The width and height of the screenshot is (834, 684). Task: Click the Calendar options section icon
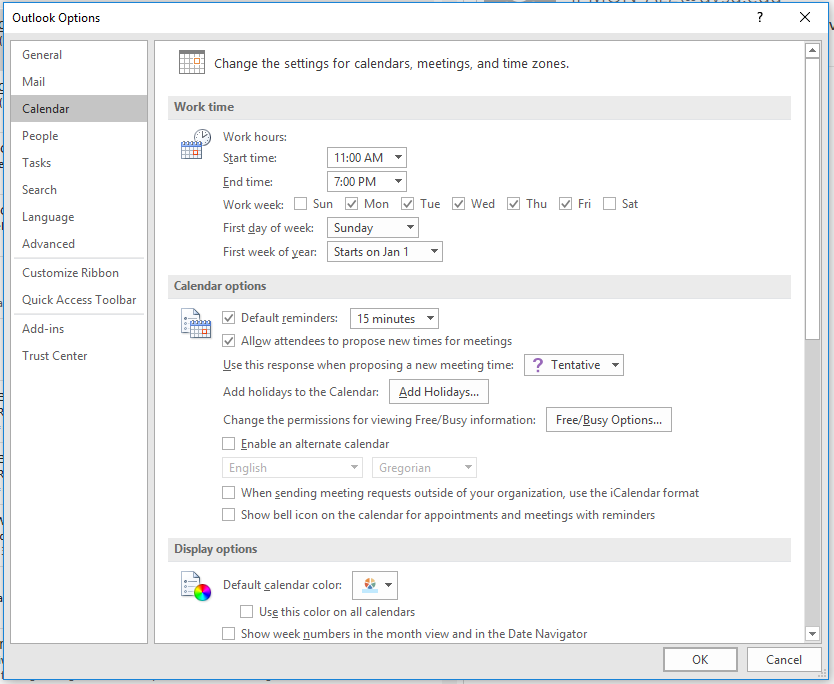[x=195, y=323]
